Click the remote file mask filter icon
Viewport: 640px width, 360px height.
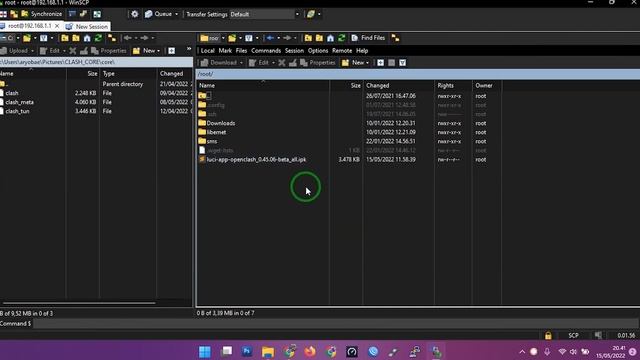coord(402,62)
